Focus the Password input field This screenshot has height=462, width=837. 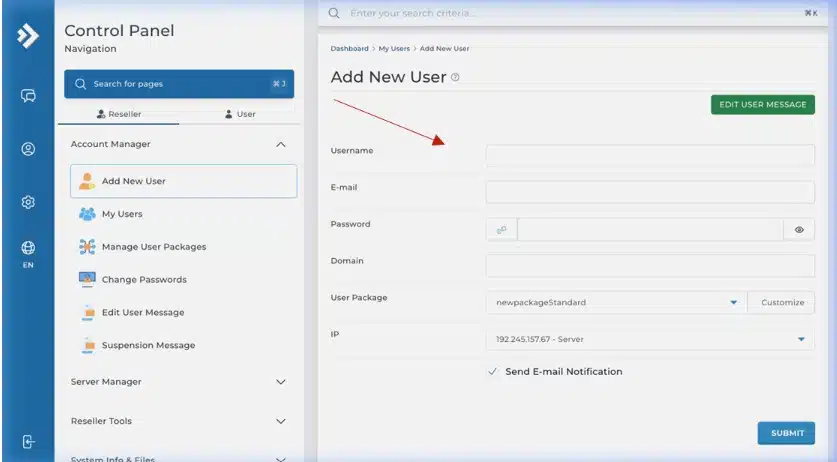click(650, 230)
